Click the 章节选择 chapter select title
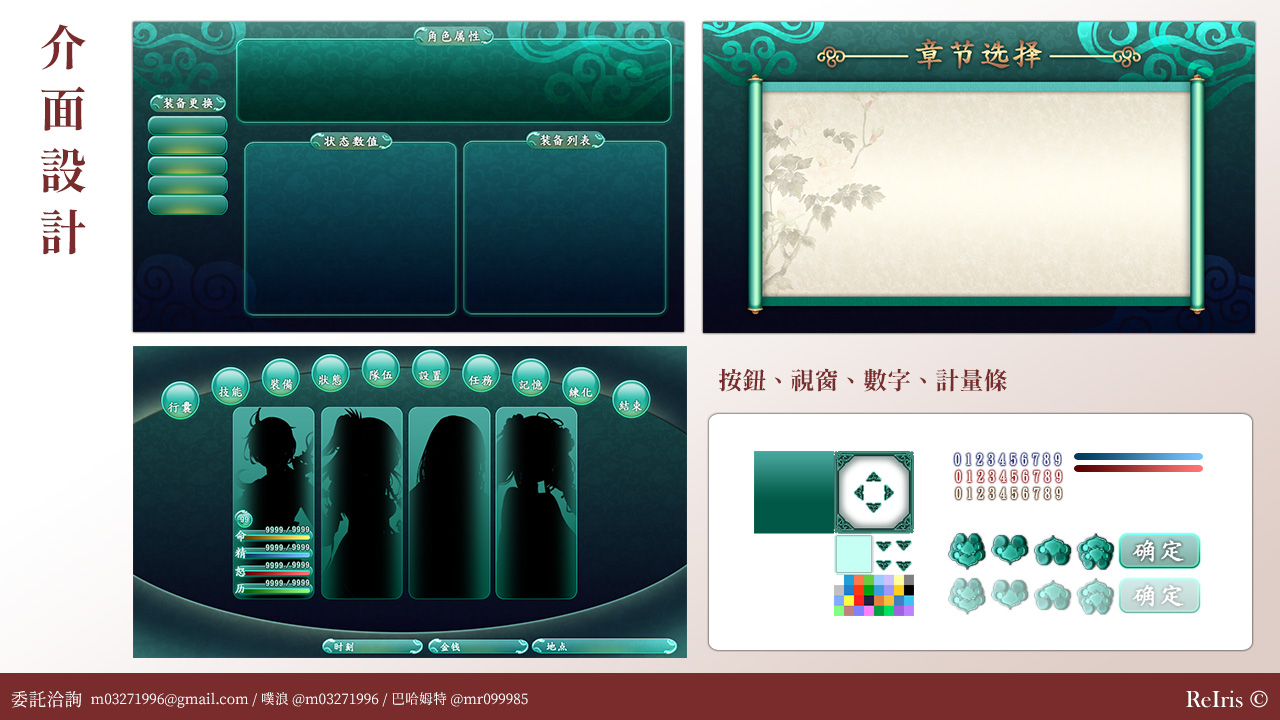This screenshot has width=1280, height=720. click(x=979, y=54)
